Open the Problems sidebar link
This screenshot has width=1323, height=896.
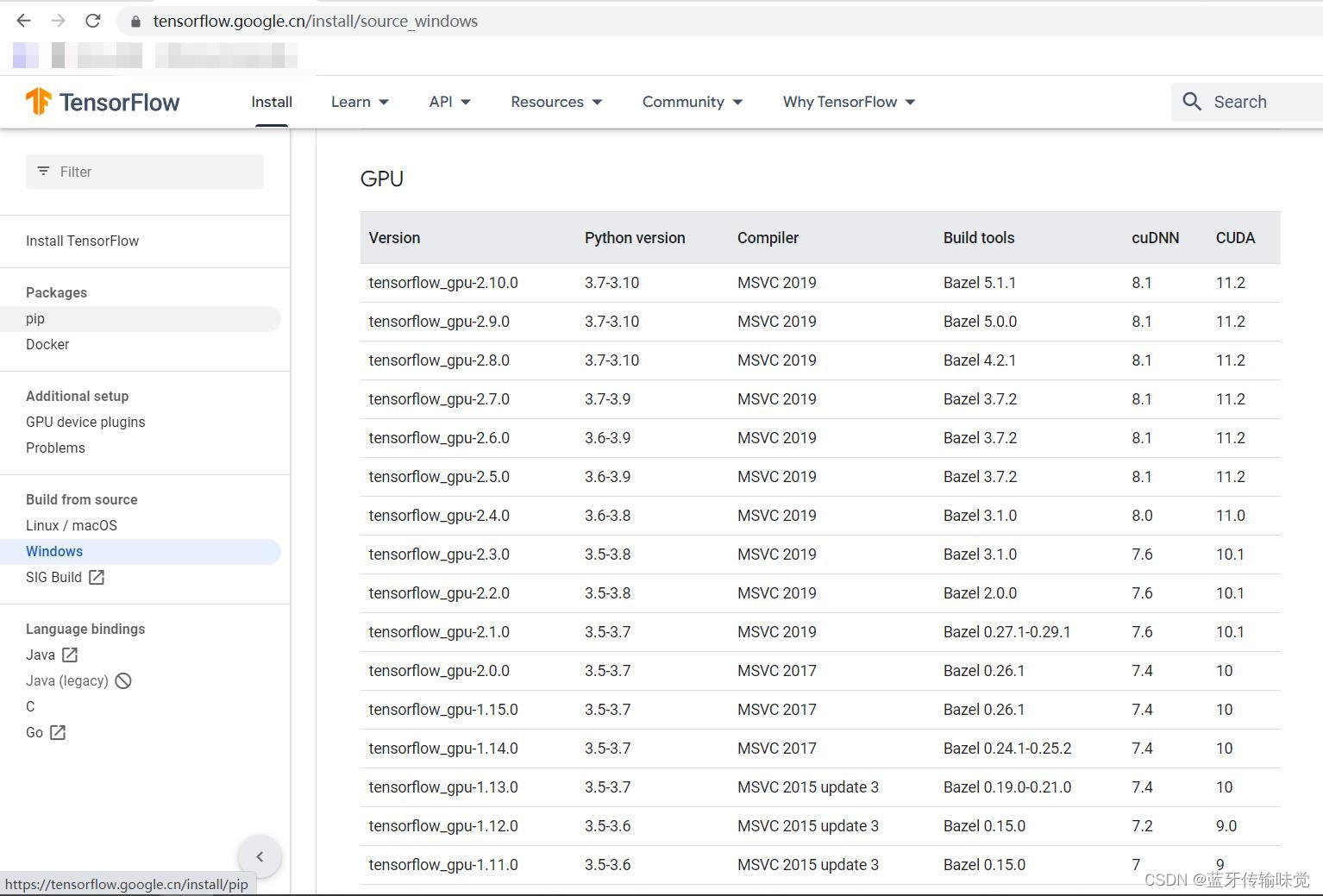click(x=55, y=448)
